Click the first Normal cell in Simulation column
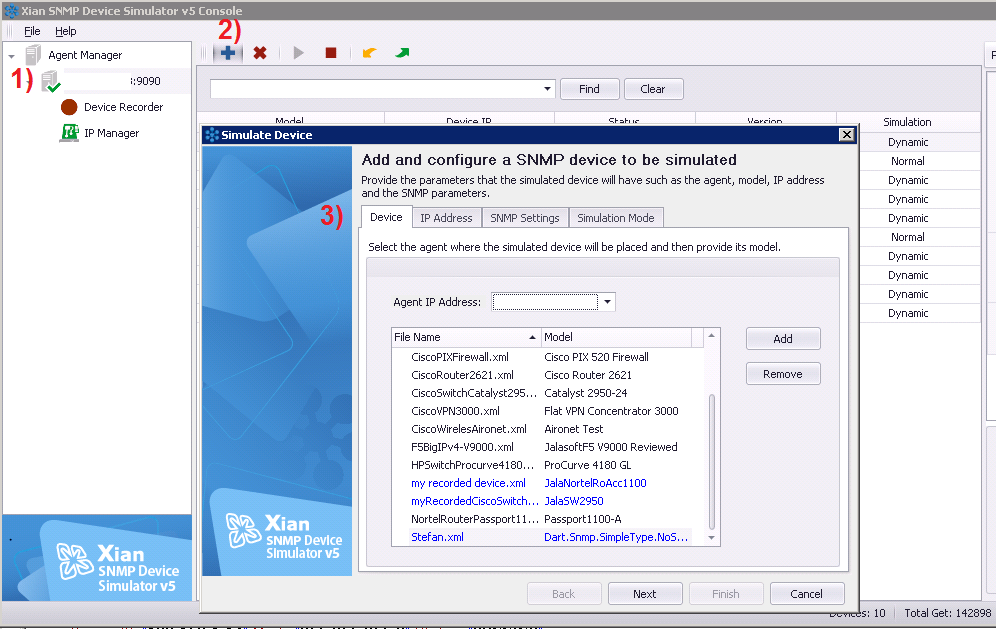 point(908,161)
